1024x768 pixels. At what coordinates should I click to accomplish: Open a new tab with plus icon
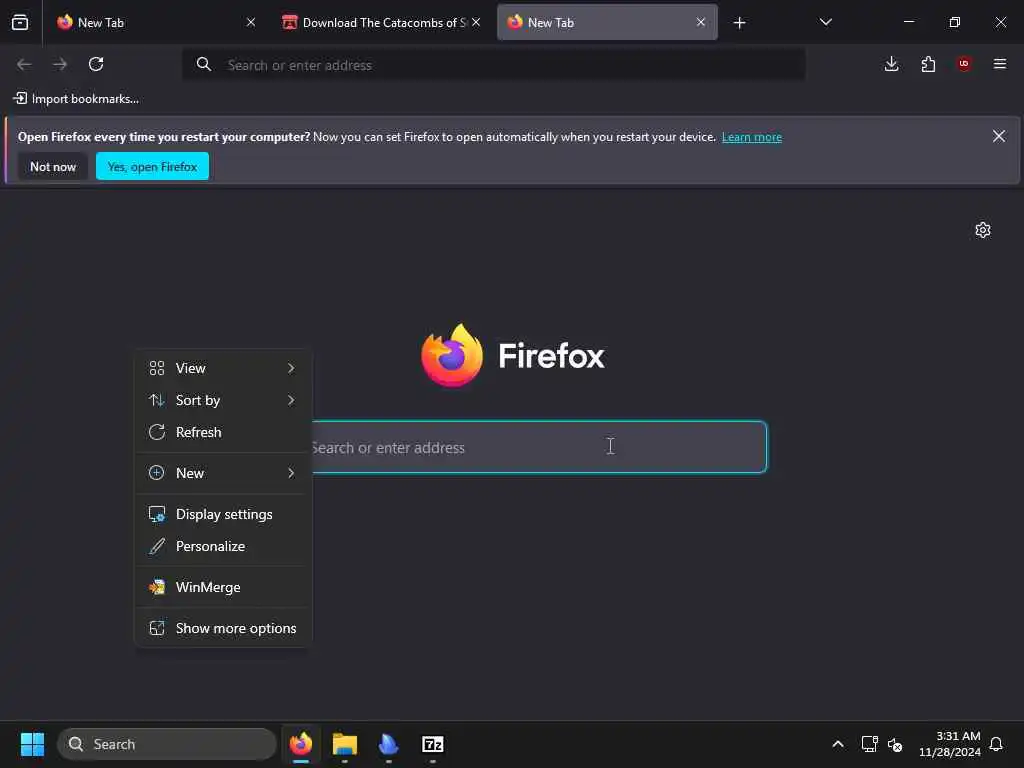(x=739, y=23)
